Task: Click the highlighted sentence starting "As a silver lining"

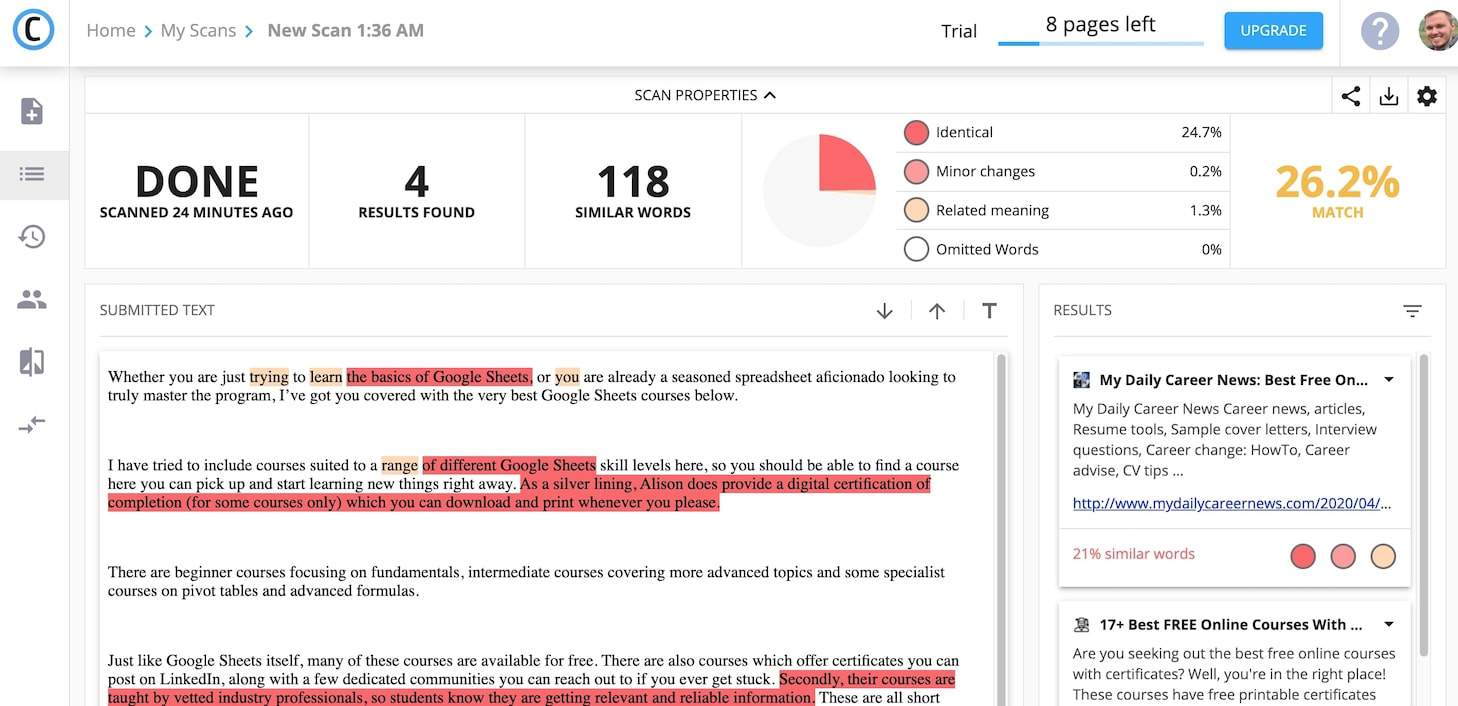Action: click(519, 494)
